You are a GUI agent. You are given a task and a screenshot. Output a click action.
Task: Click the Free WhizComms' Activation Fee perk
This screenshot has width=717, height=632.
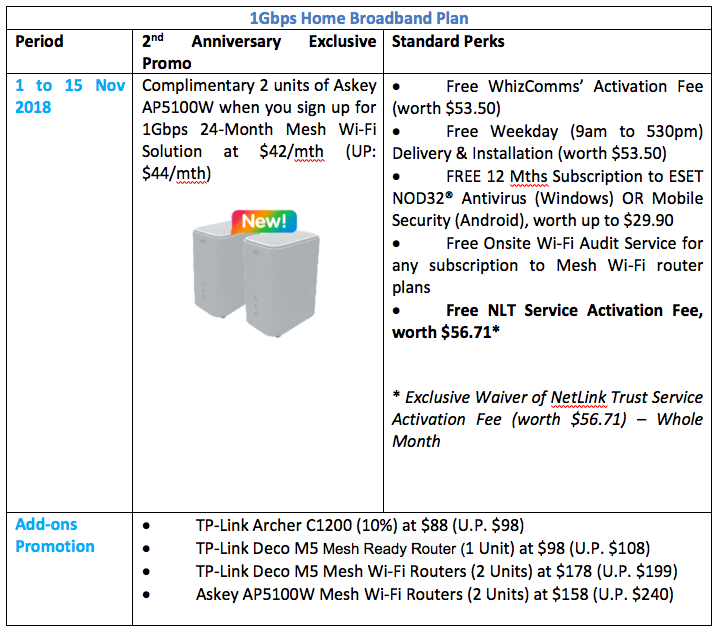546,96
